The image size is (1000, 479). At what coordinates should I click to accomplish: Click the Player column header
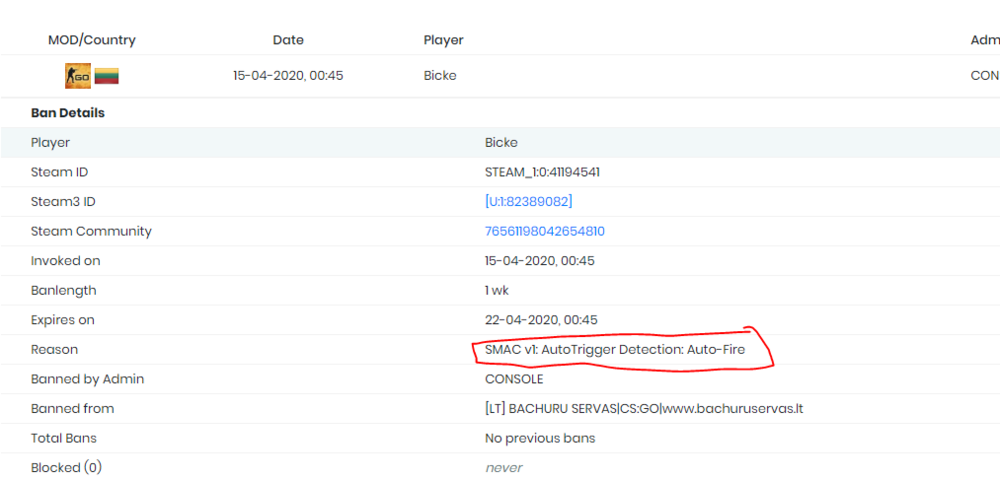pos(443,40)
